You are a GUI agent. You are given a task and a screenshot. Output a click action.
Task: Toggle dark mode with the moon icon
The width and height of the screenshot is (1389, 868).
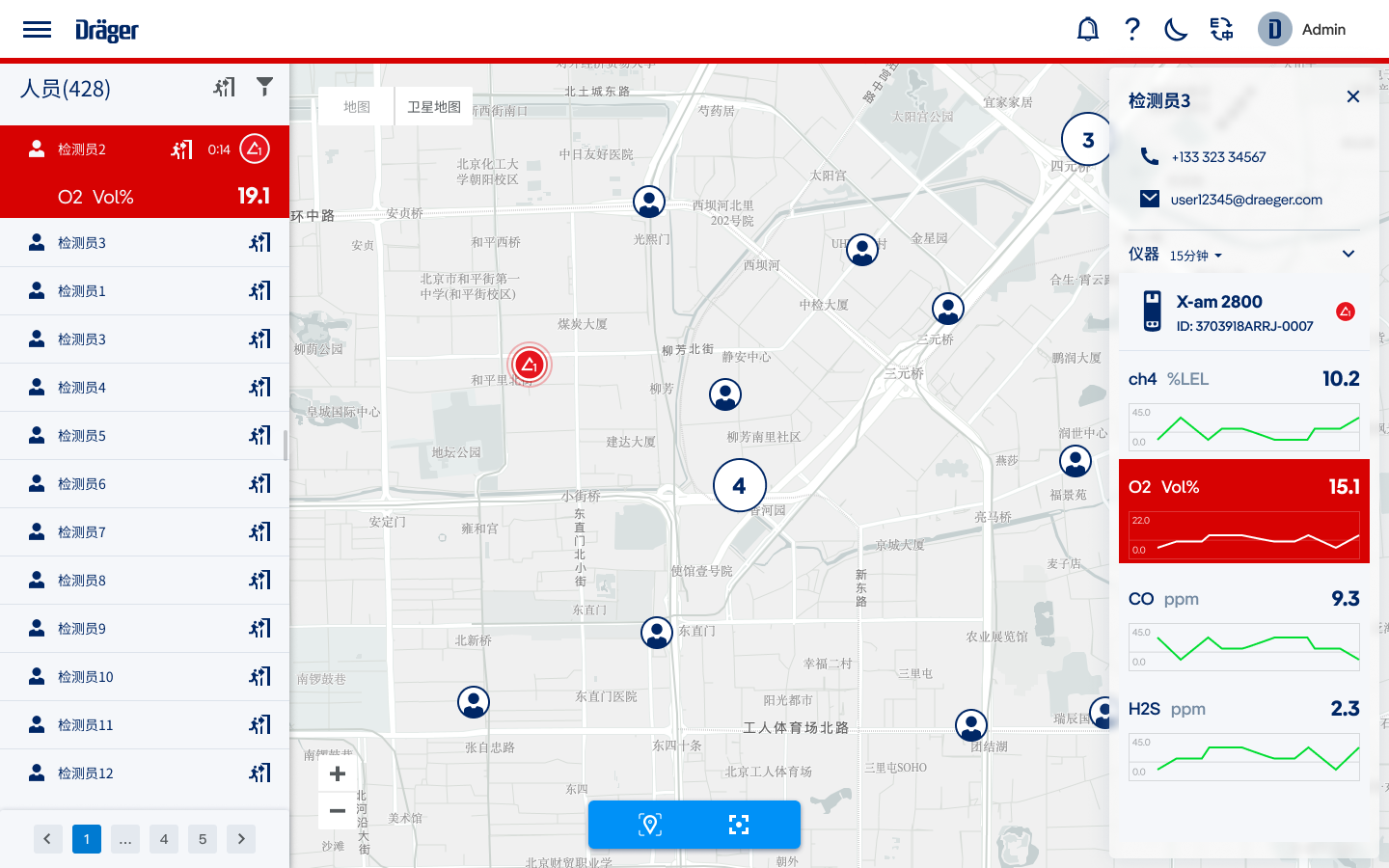(x=1176, y=29)
